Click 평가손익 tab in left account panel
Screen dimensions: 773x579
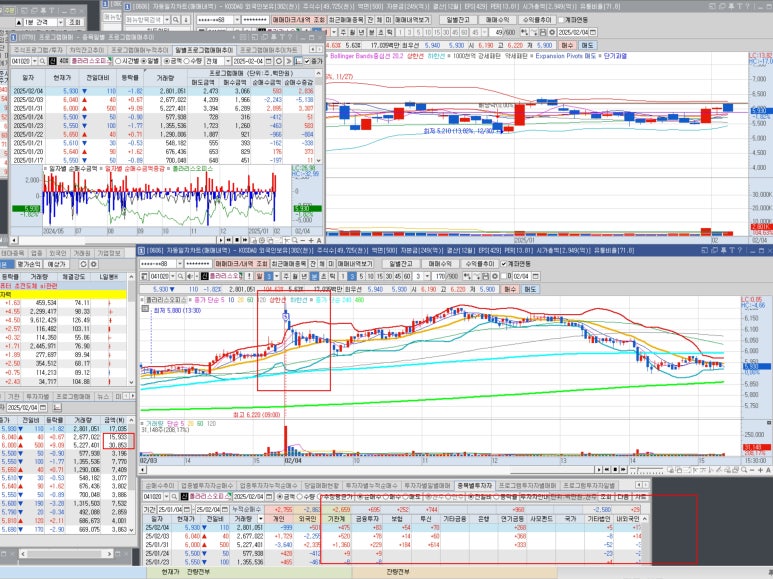click(30, 264)
